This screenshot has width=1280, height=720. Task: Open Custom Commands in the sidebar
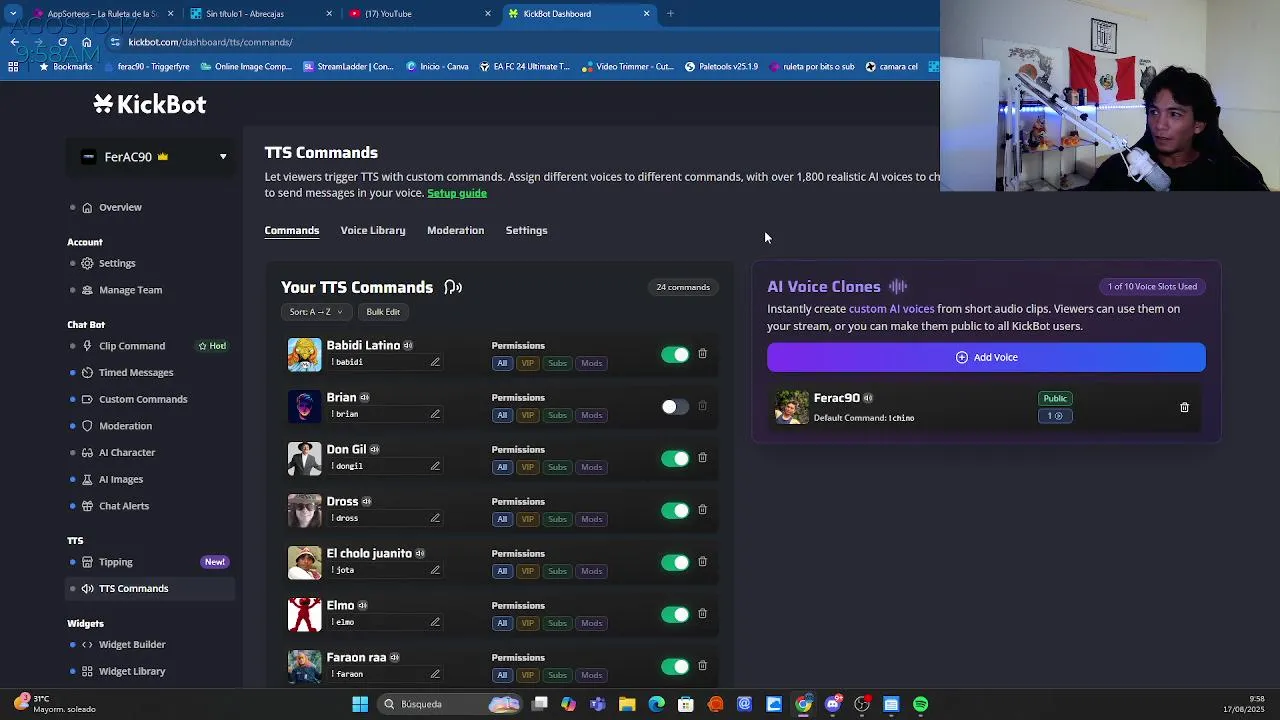point(143,399)
